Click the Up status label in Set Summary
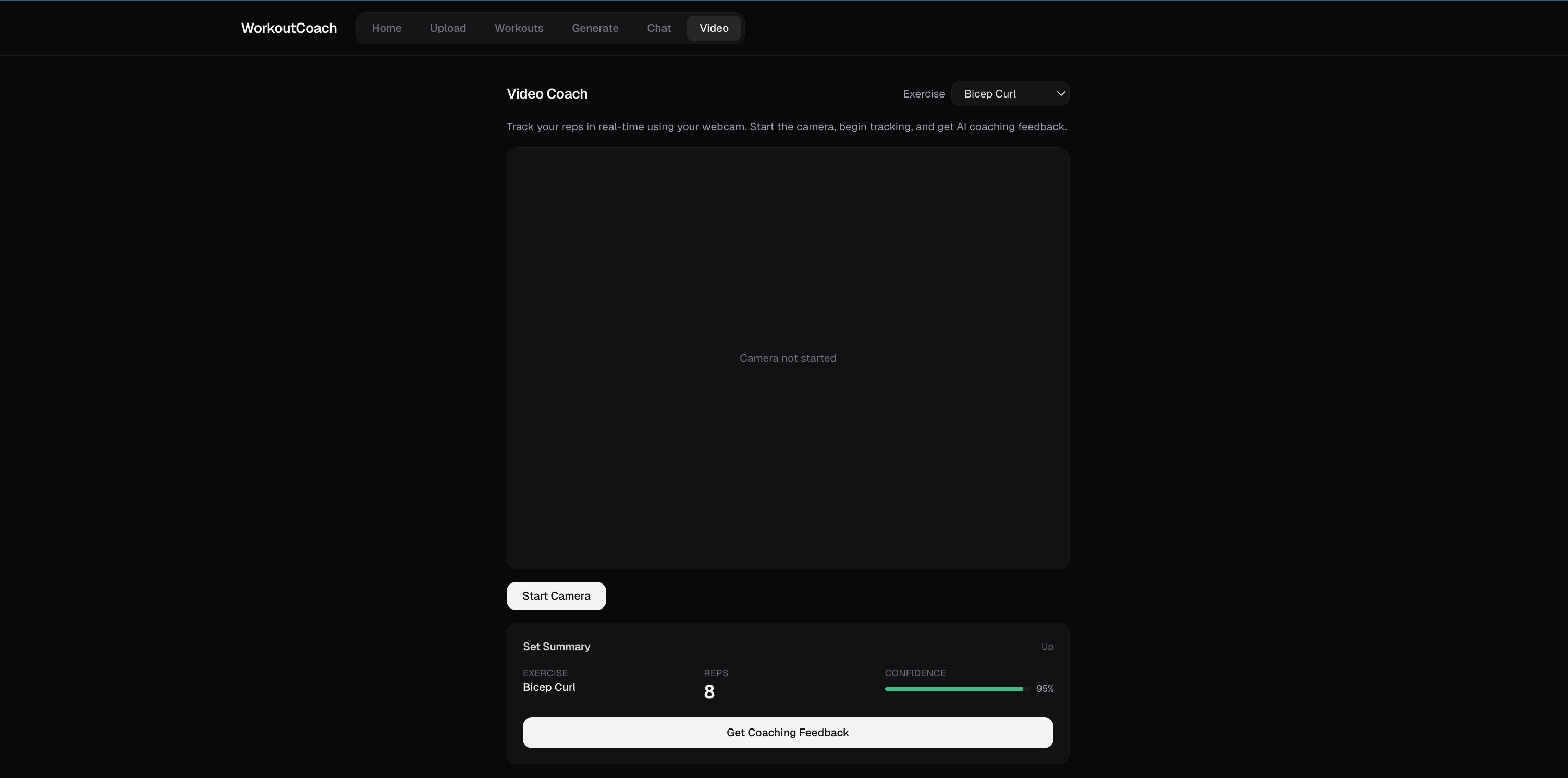The image size is (1568, 778). coord(1046,647)
